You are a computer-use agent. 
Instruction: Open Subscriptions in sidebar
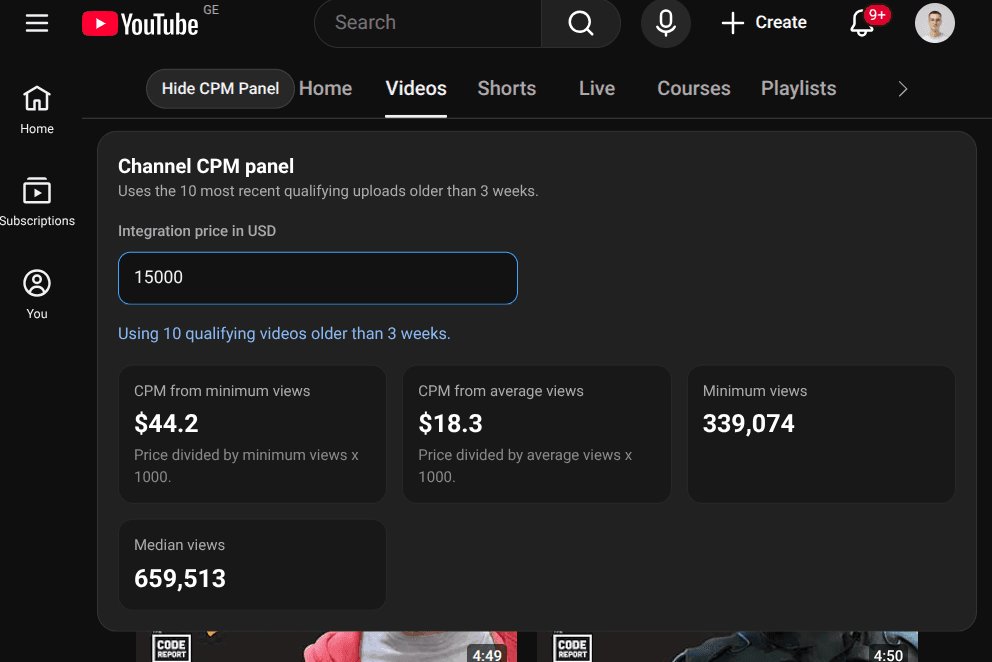pos(37,201)
